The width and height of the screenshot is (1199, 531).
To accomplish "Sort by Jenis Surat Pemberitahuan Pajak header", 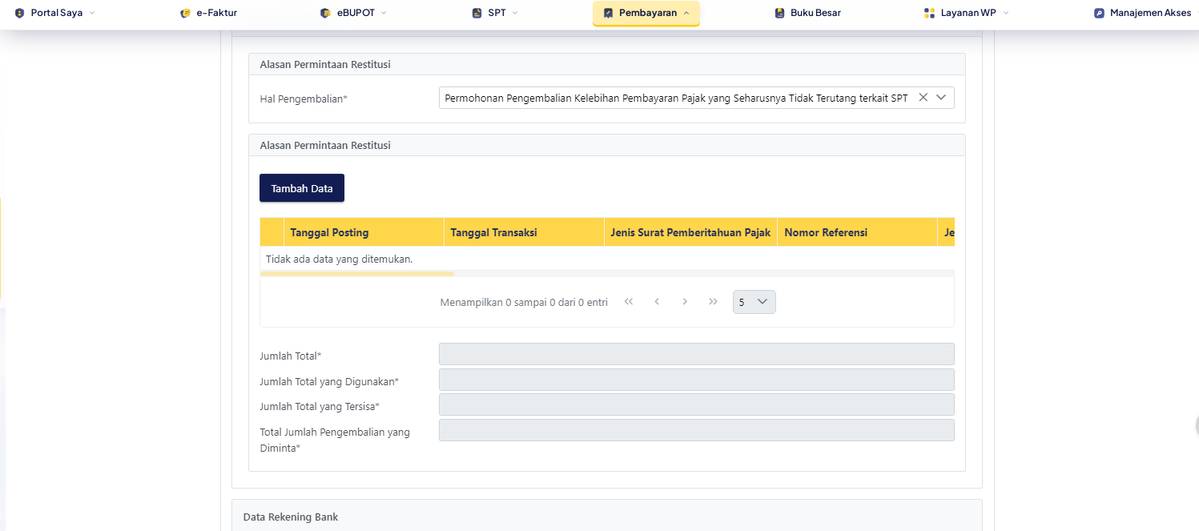I will click(x=690, y=233).
